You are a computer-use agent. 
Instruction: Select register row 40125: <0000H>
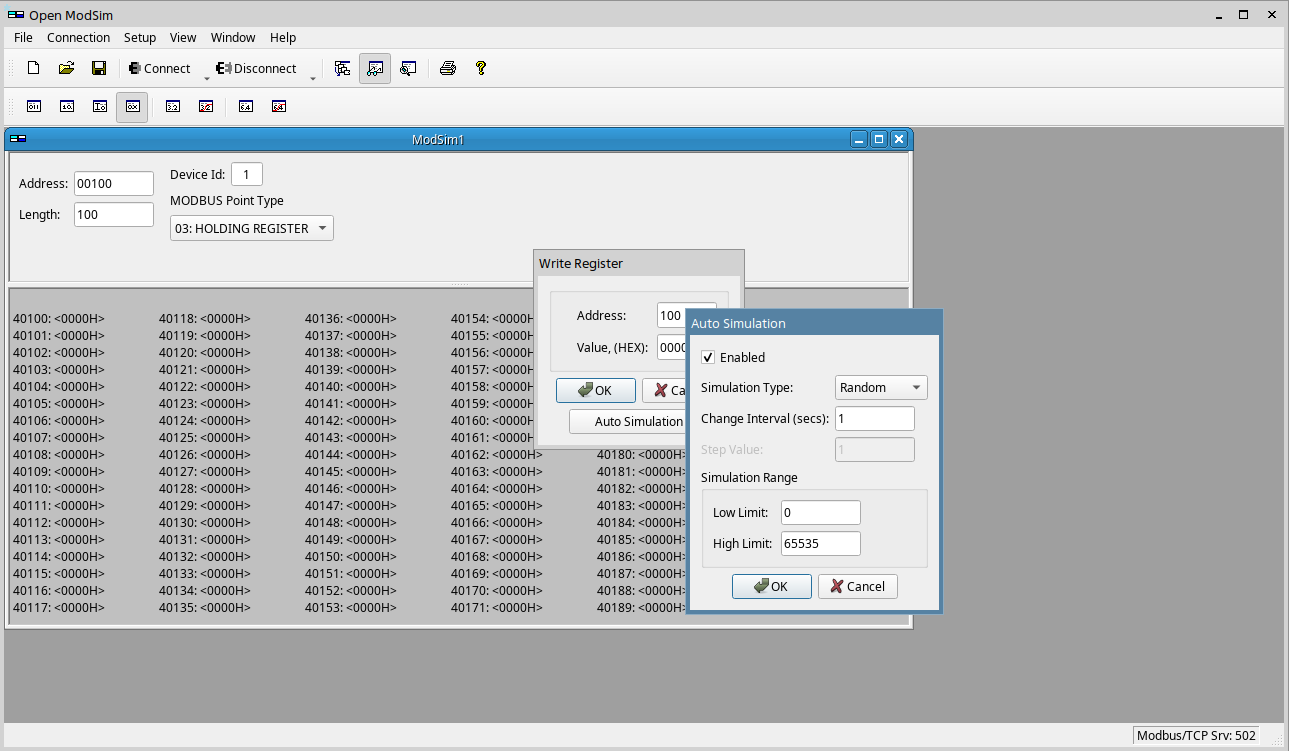[205, 437]
